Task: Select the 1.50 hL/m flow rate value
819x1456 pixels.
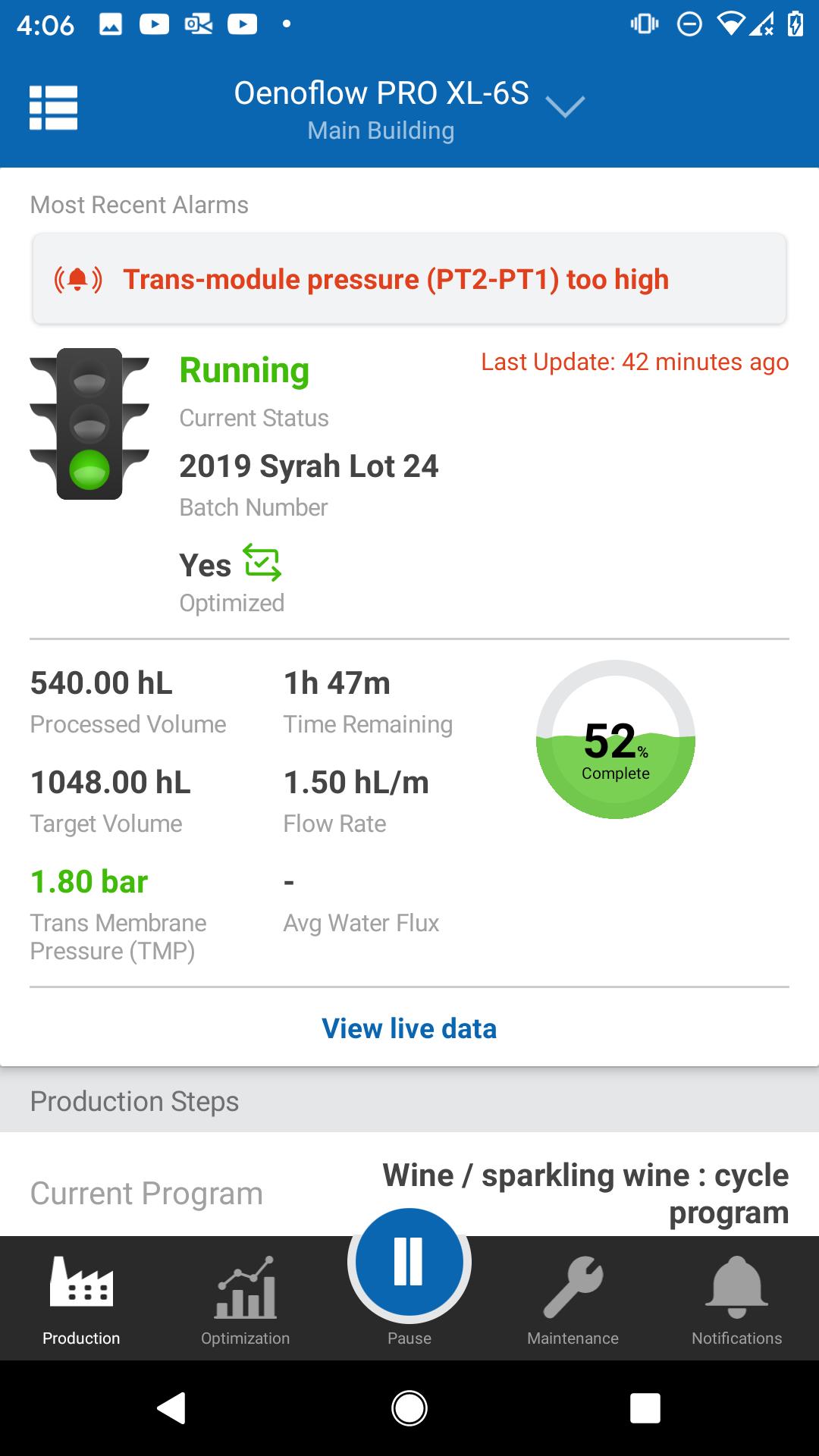Action: click(356, 782)
